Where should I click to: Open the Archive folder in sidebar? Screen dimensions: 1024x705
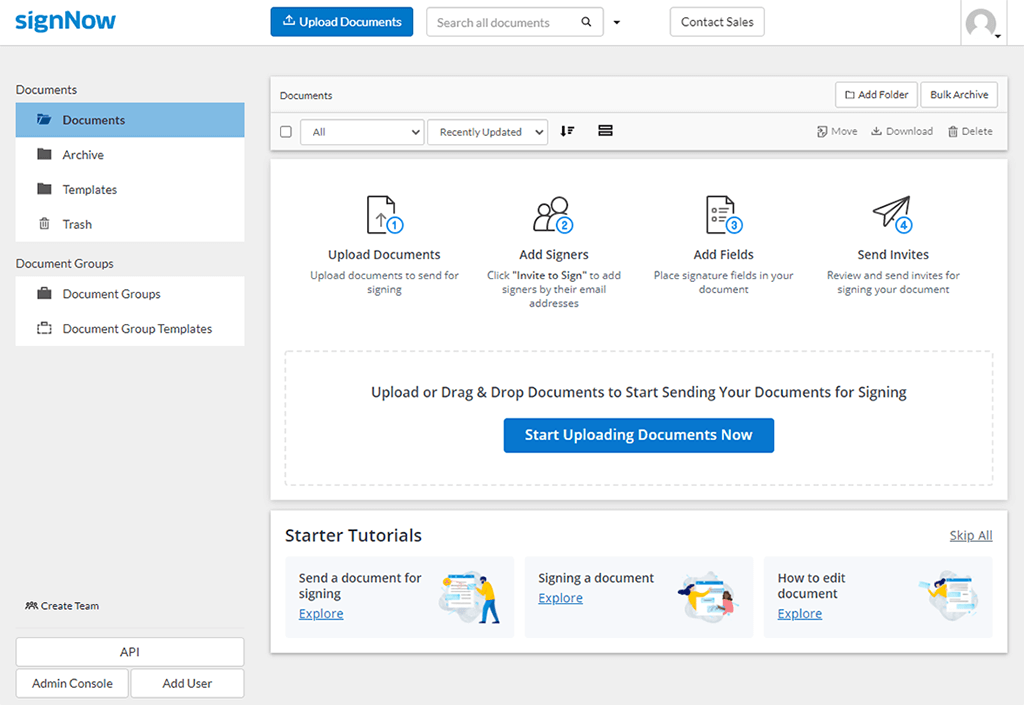[83, 155]
